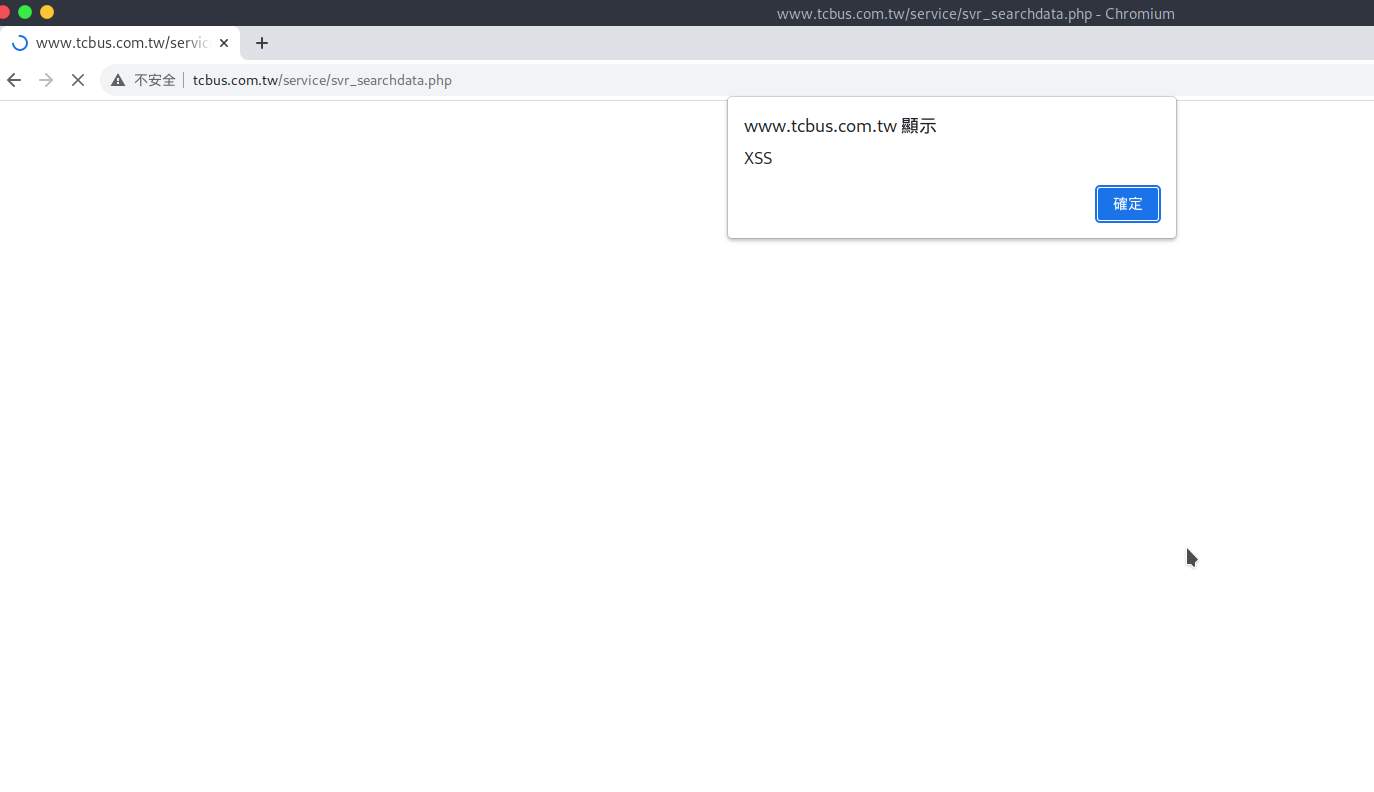Click the Chromium window title text
This screenshot has width=1374, height=792.
click(976, 14)
